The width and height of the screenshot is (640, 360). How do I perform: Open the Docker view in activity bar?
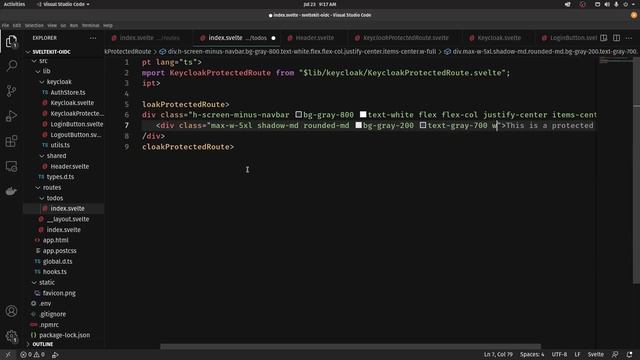click(11, 191)
